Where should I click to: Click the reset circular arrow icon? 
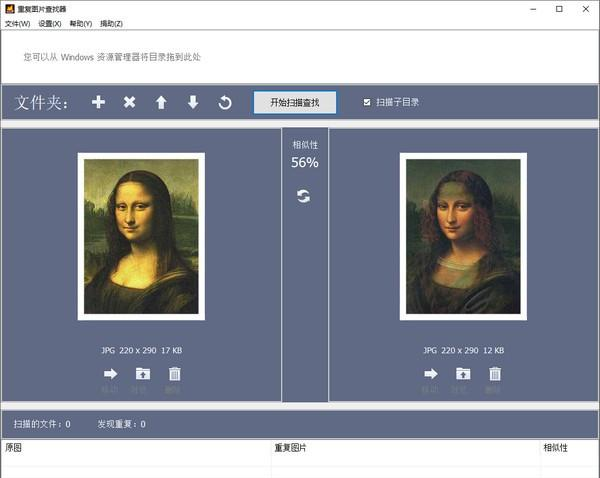tap(225, 102)
